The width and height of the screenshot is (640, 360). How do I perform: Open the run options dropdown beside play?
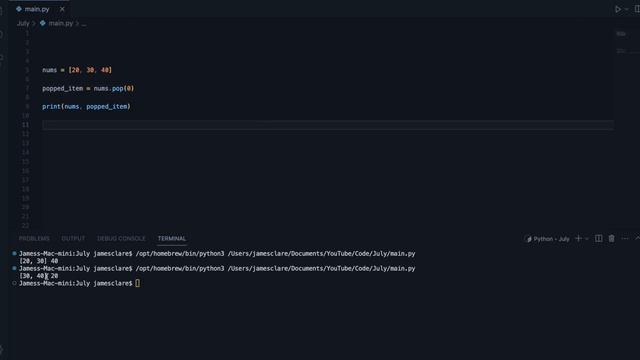pos(627,9)
